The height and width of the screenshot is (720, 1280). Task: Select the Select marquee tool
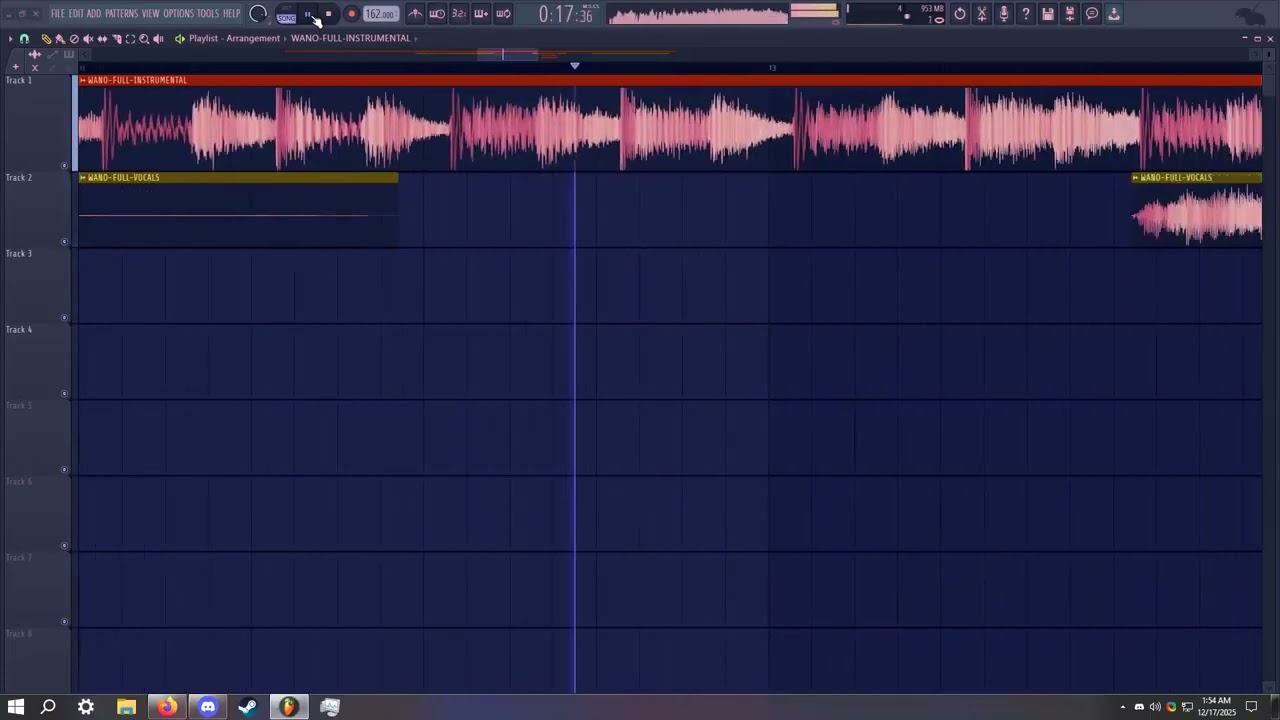pyautogui.click(x=130, y=38)
